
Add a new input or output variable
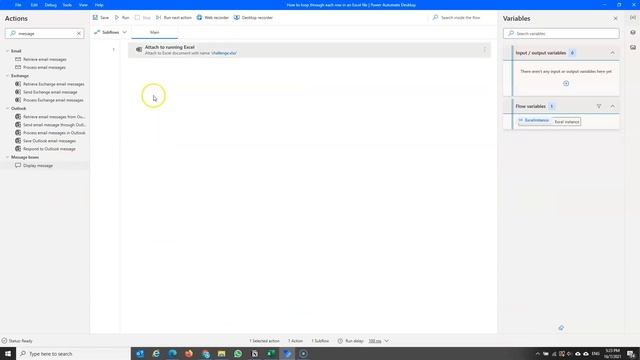pyautogui.click(x=566, y=83)
